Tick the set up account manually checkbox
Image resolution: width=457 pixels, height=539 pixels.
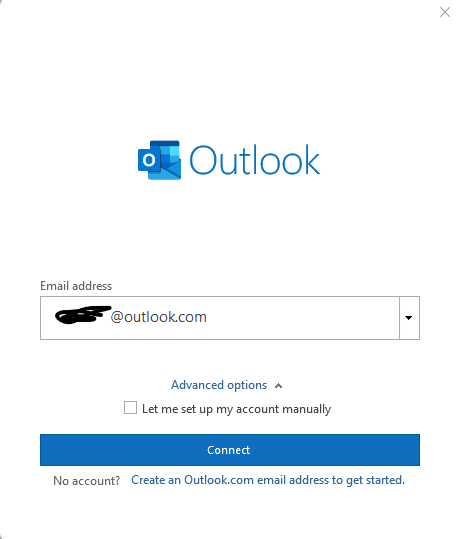point(130,408)
